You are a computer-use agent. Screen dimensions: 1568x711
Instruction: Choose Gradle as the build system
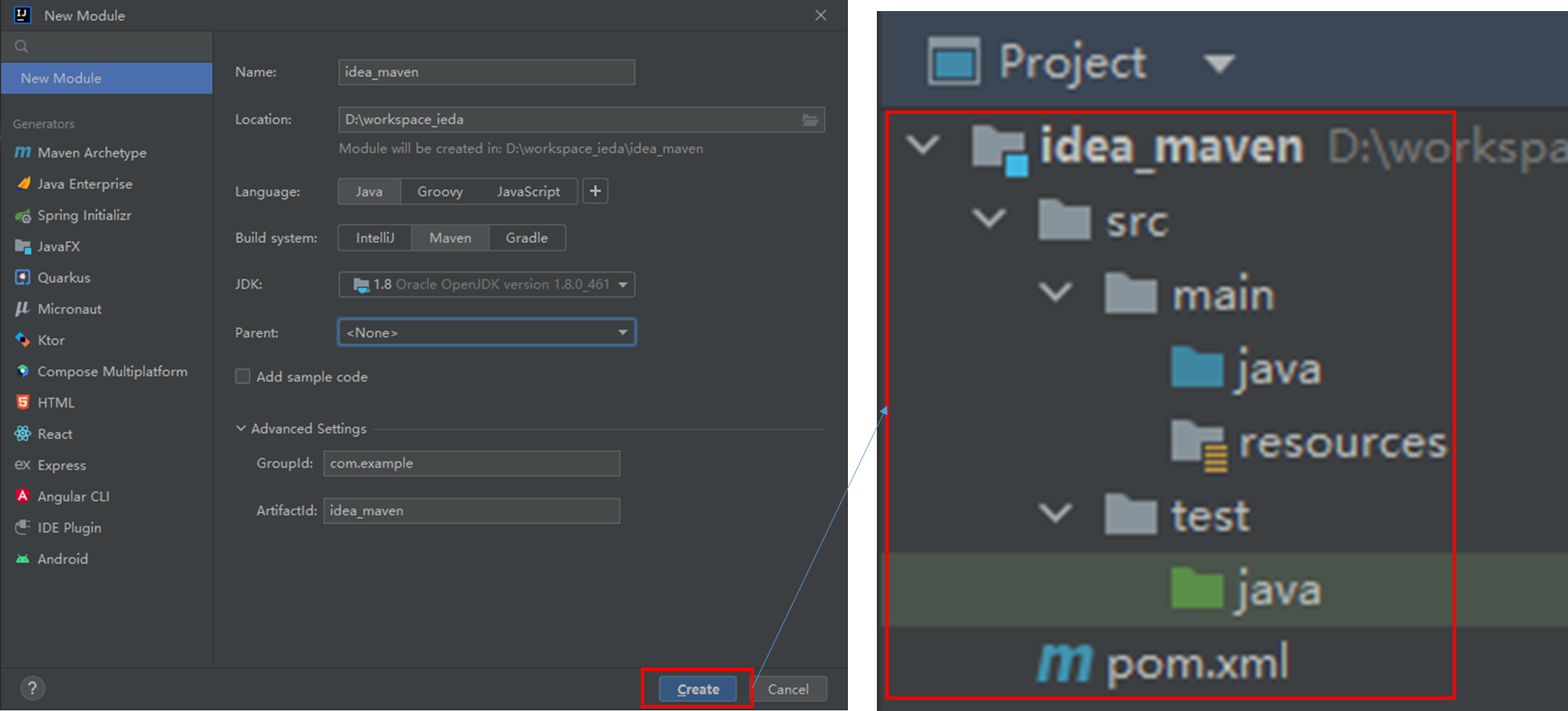pos(527,237)
